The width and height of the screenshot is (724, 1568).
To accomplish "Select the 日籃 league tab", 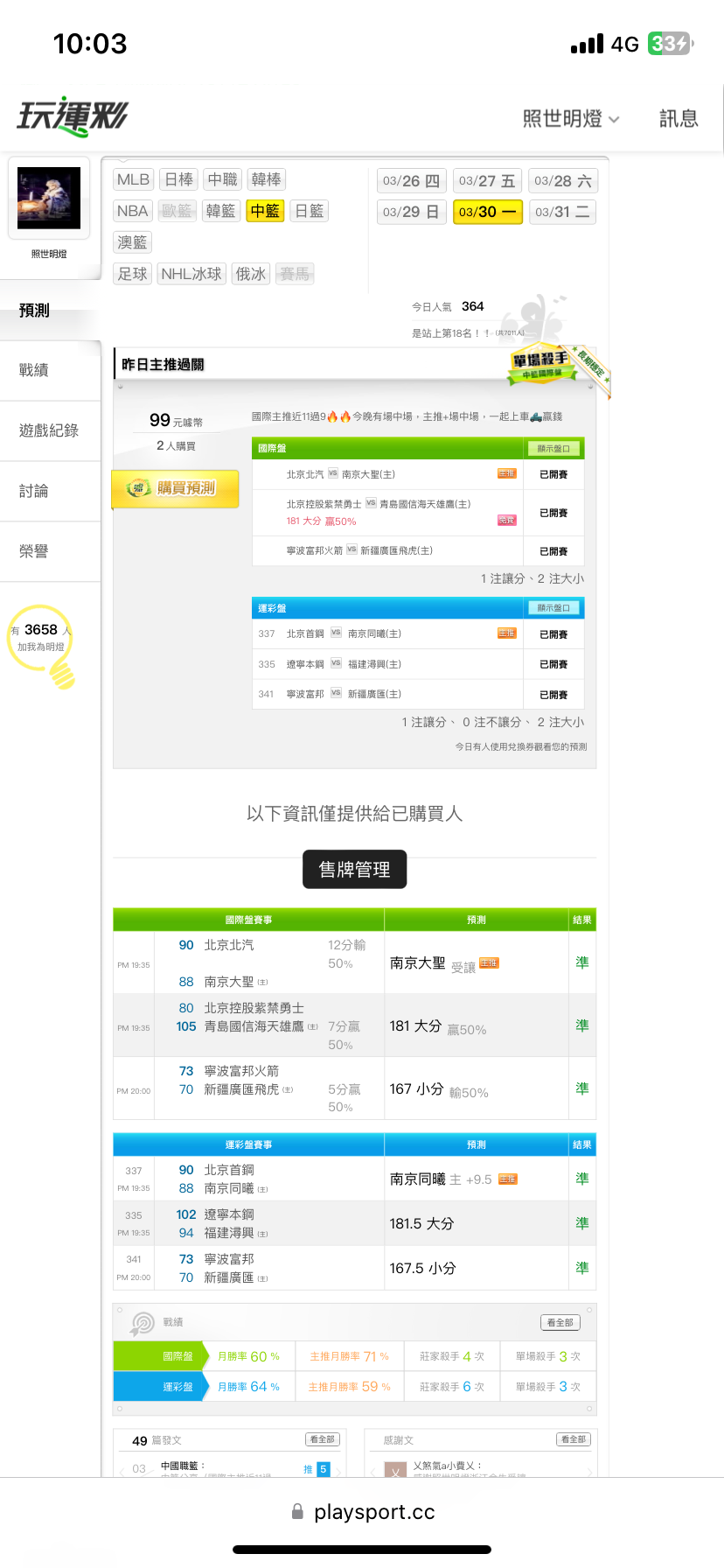I will (x=309, y=211).
